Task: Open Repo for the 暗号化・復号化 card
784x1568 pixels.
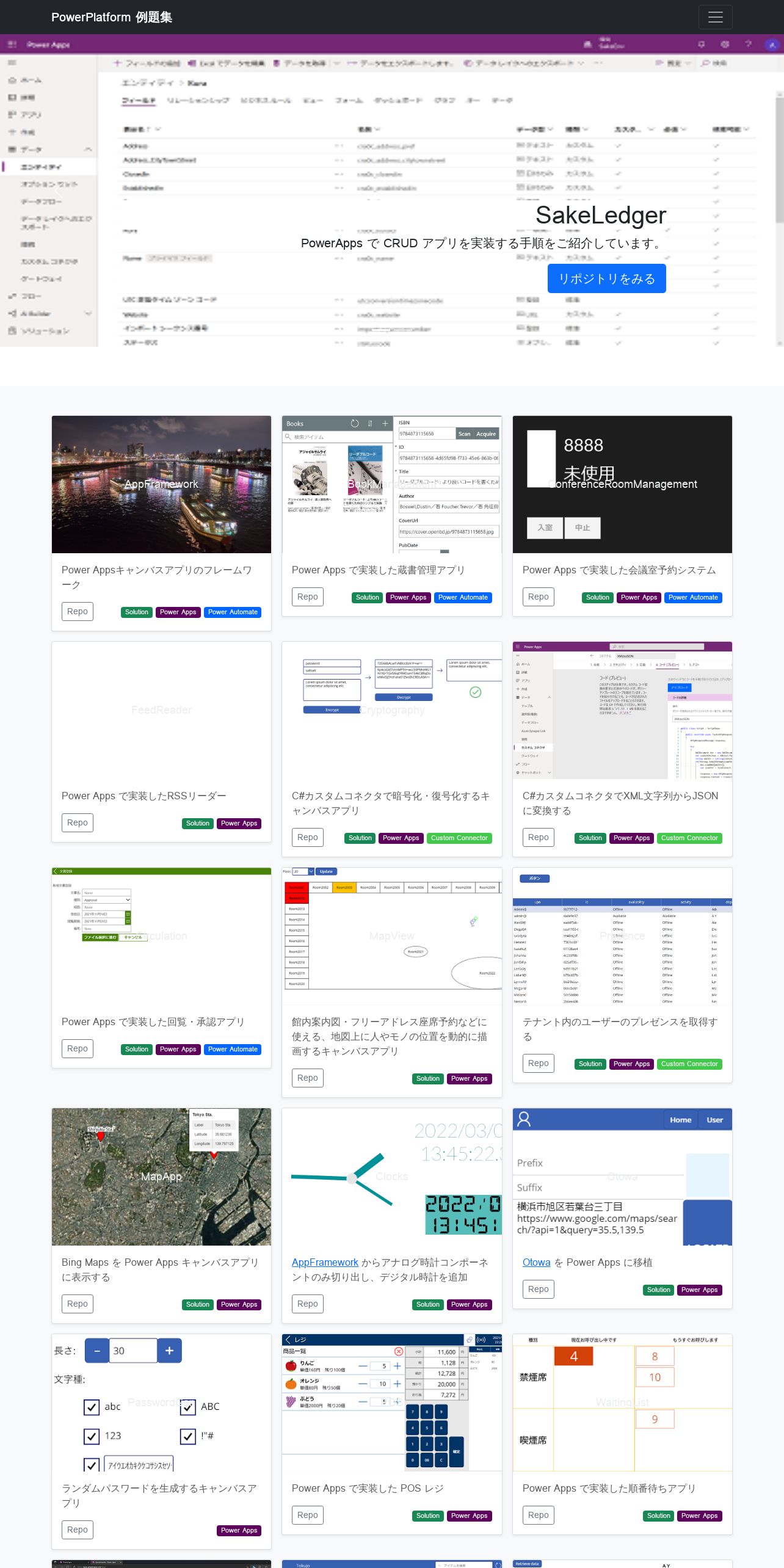Action: click(308, 837)
